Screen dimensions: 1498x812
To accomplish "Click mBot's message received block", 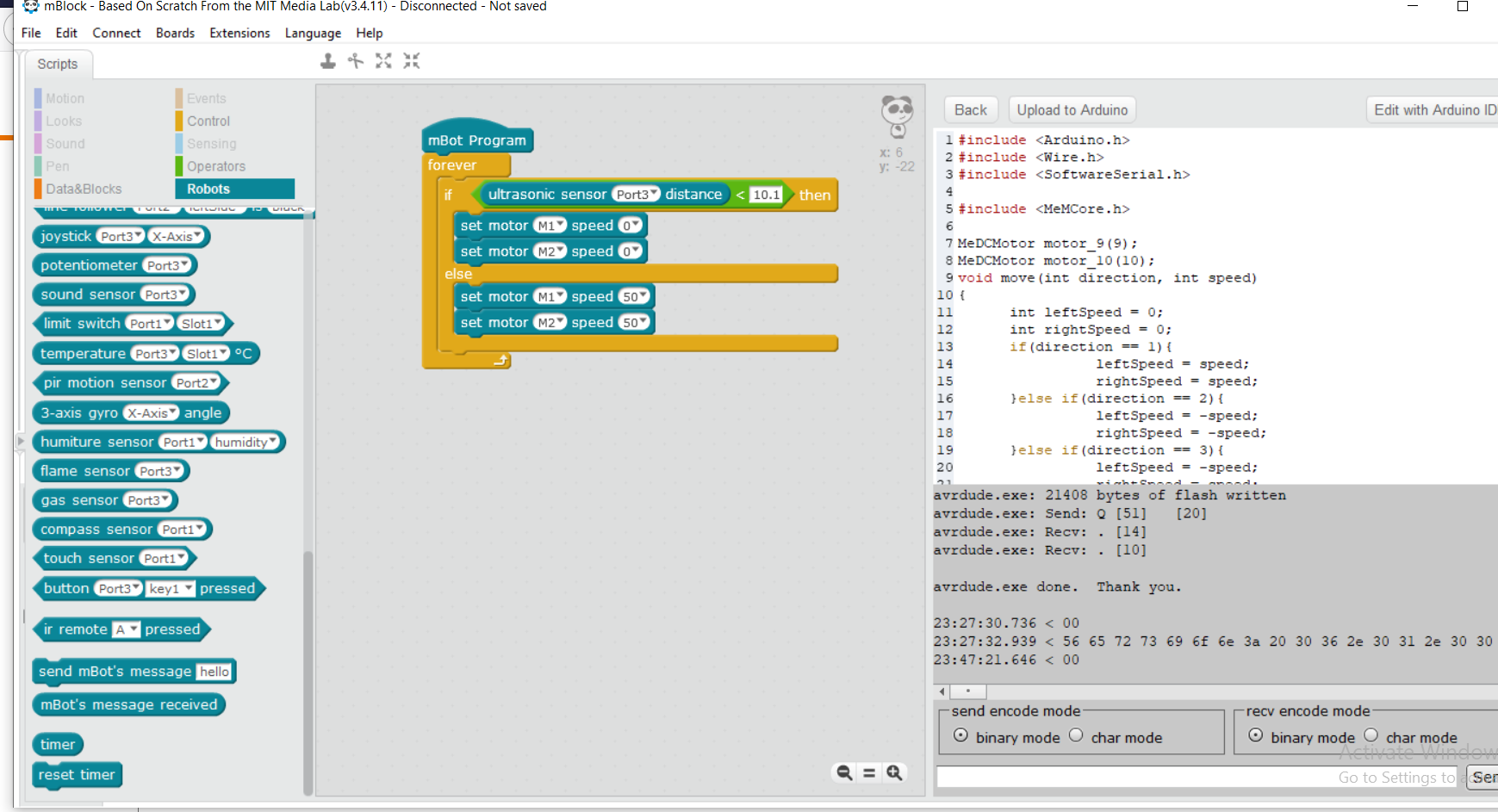I will pos(129,704).
